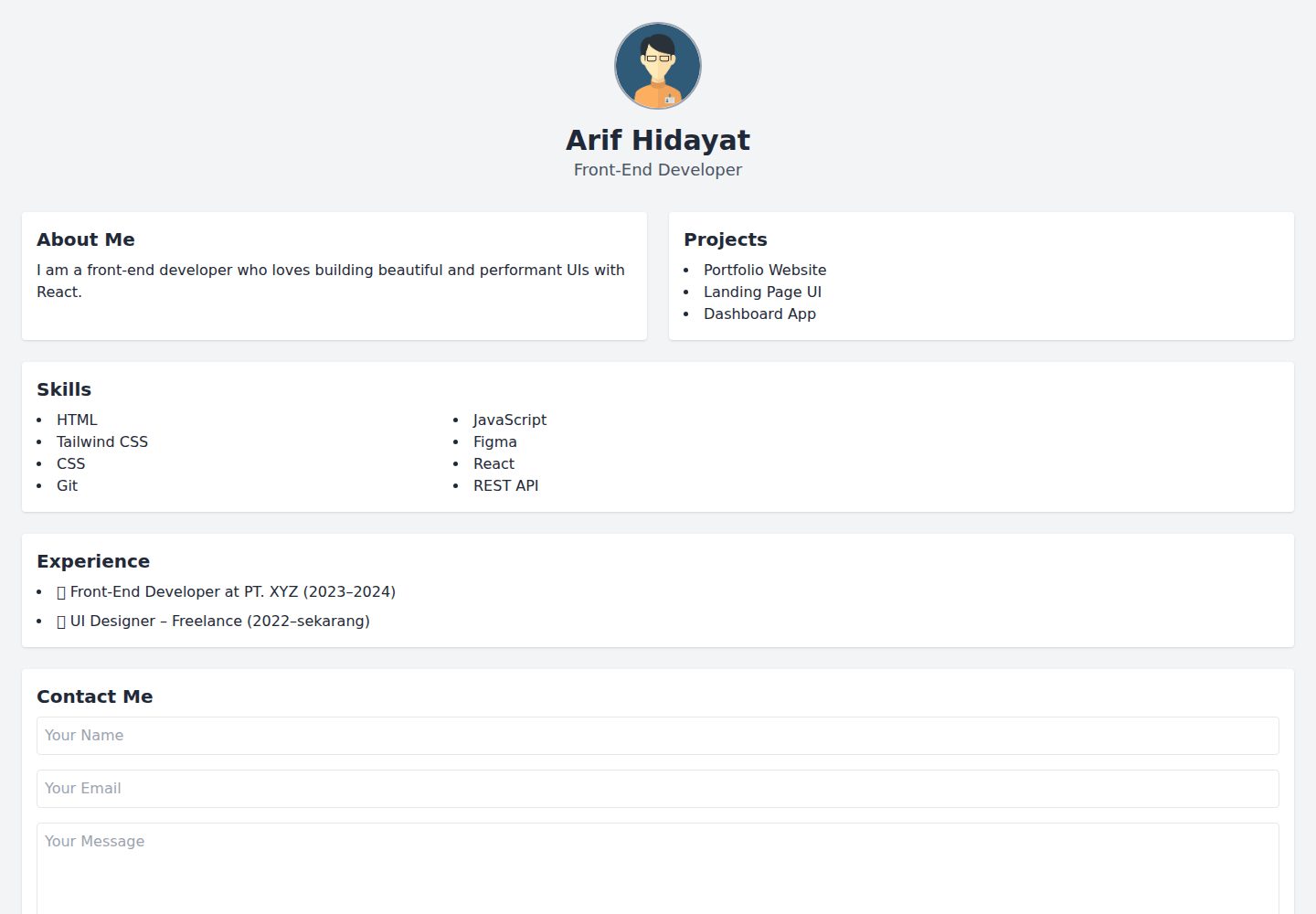This screenshot has height=914, width=1316.
Task: Select Portfolio Website project item
Action: coord(765,270)
